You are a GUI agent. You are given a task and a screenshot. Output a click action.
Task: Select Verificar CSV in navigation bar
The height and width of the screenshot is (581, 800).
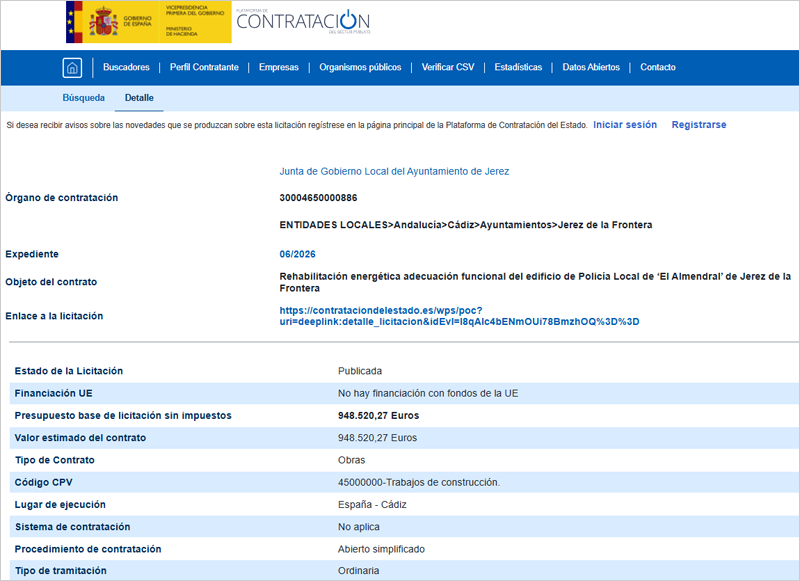tap(448, 68)
